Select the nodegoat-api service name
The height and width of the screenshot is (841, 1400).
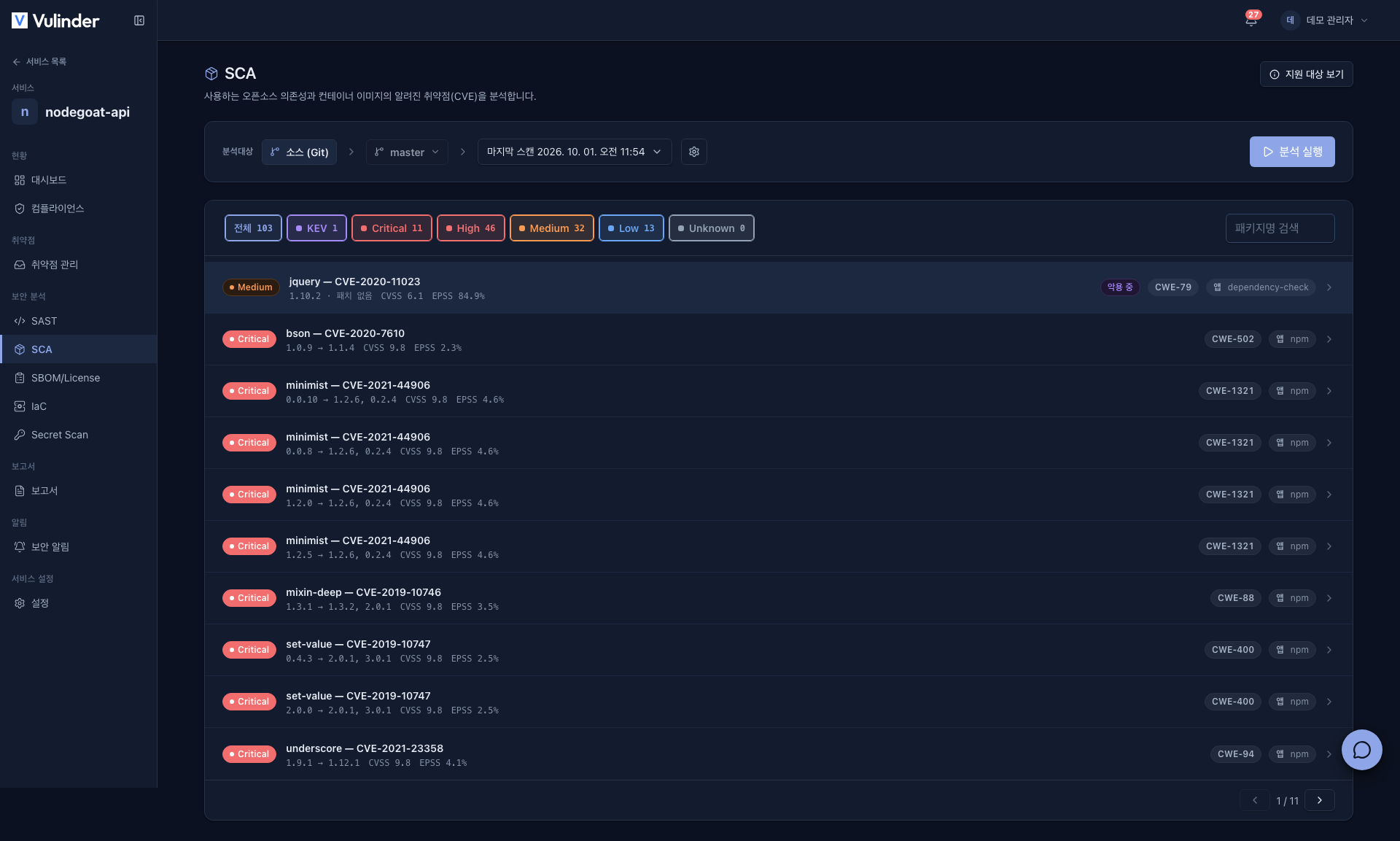click(x=87, y=112)
